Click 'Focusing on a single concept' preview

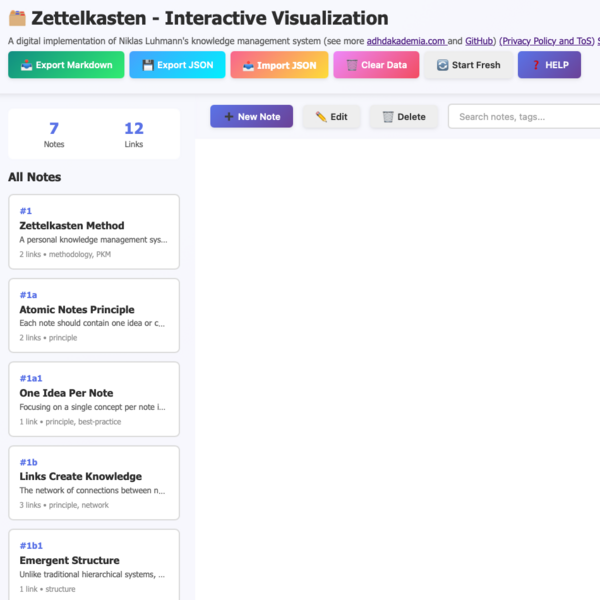pyautogui.click(x=93, y=407)
